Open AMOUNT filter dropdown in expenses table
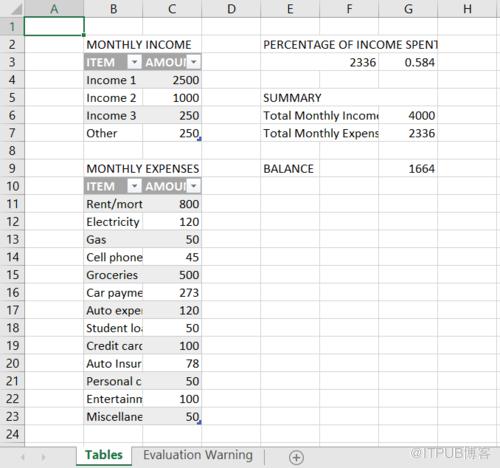The image size is (500, 468). (x=194, y=186)
